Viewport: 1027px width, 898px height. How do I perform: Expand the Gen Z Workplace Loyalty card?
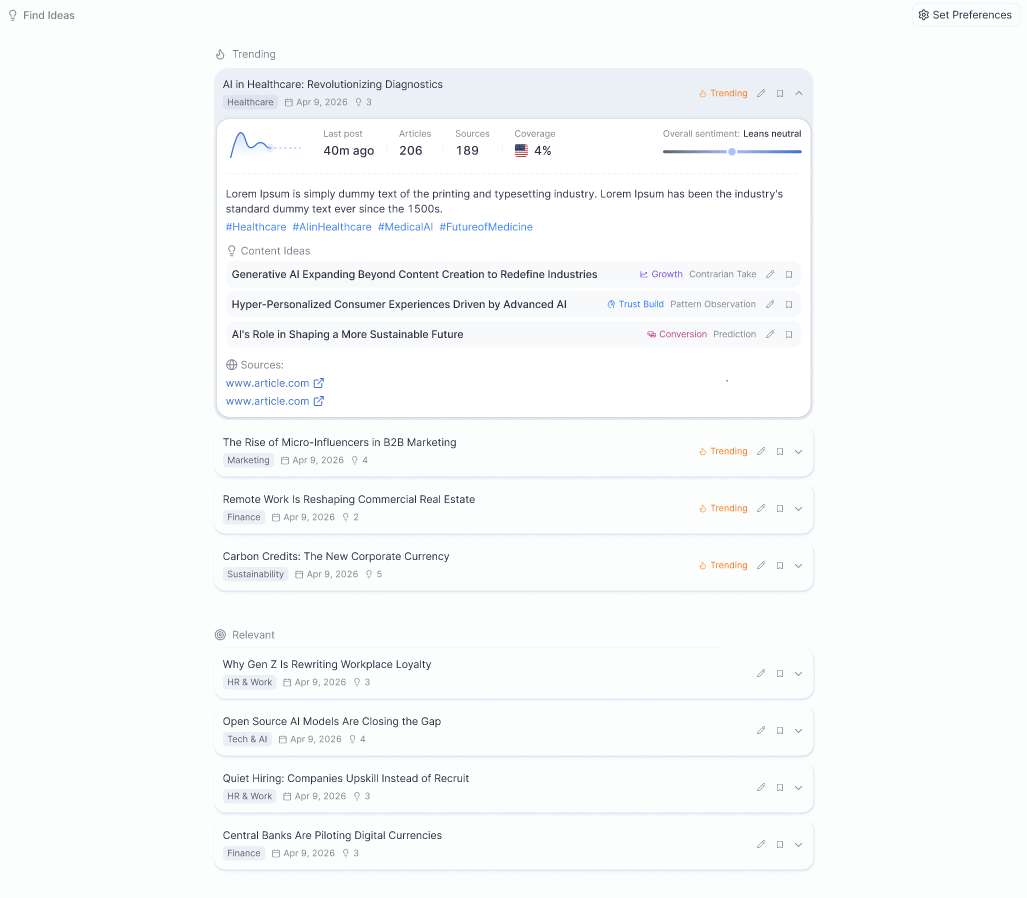(798, 673)
